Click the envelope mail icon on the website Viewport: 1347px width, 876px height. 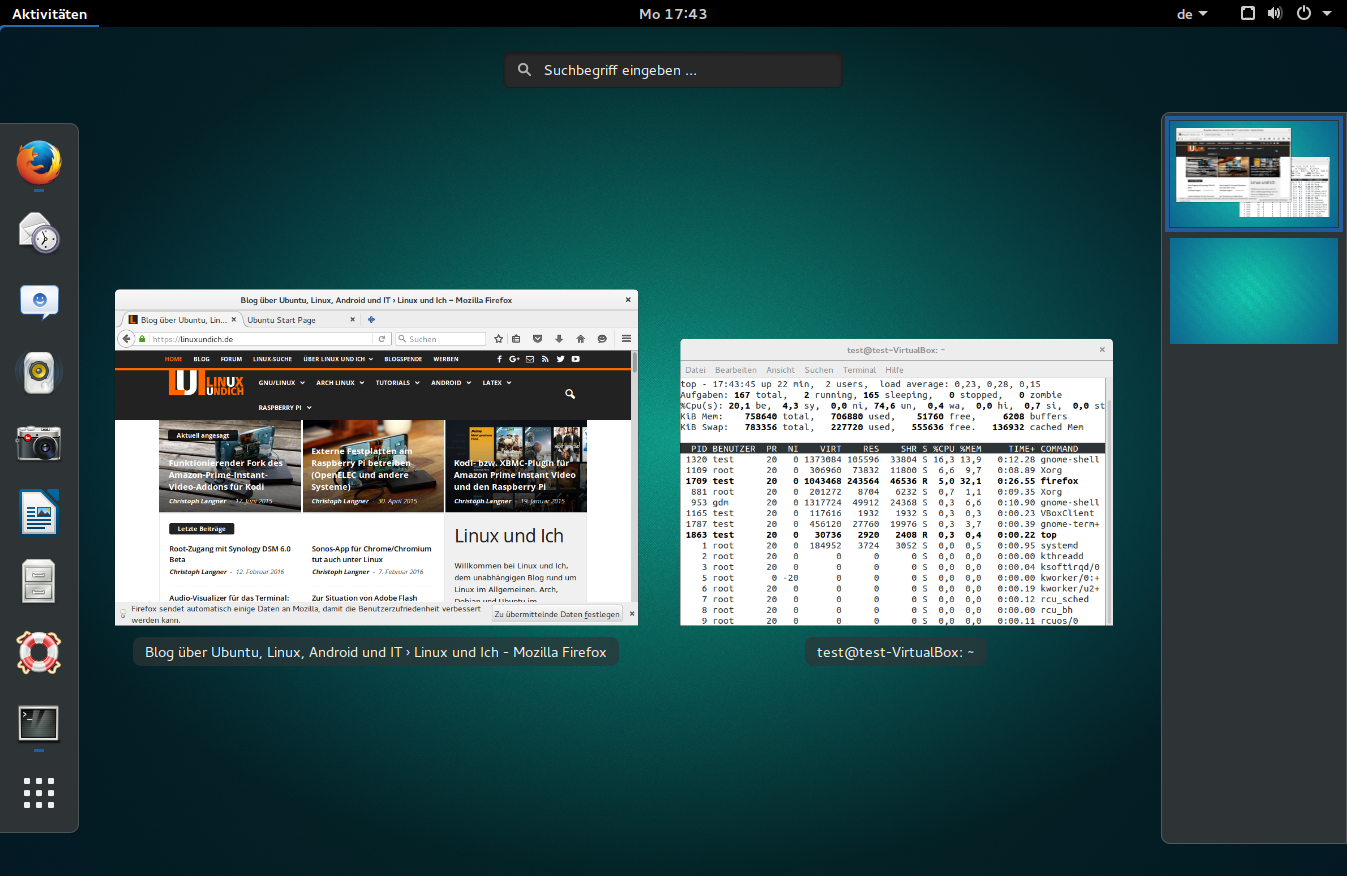pos(530,359)
